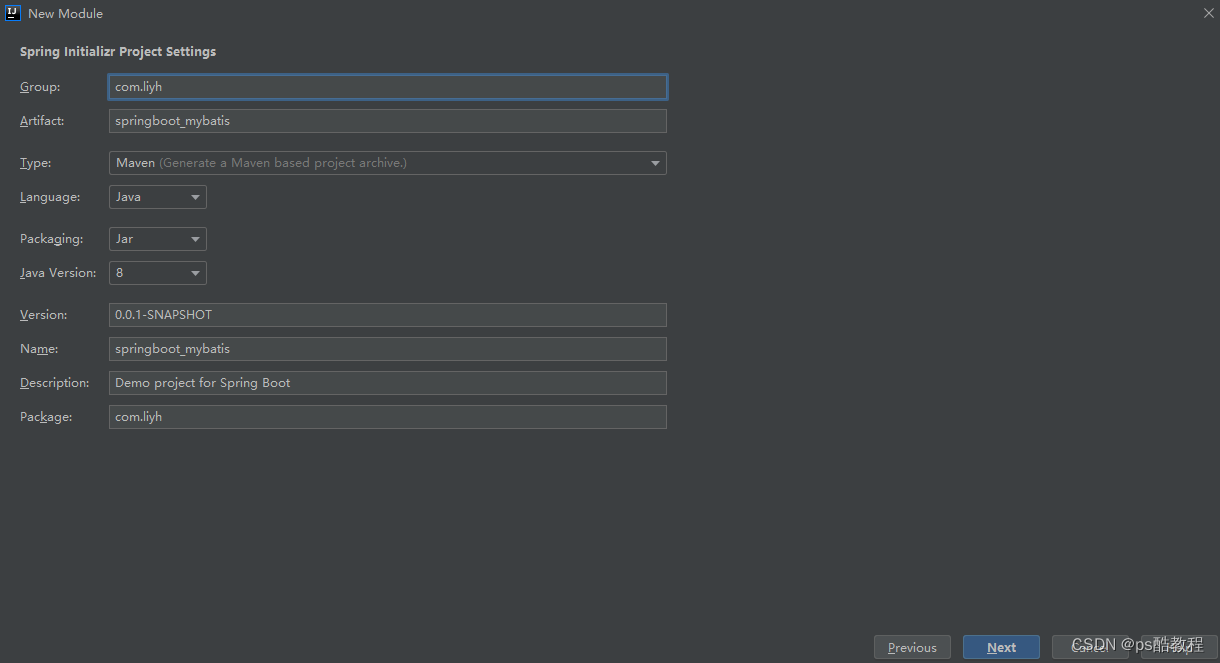This screenshot has width=1220, height=663.
Task: Open the Type dropdown showing Maven
Action: pos(387,163)
